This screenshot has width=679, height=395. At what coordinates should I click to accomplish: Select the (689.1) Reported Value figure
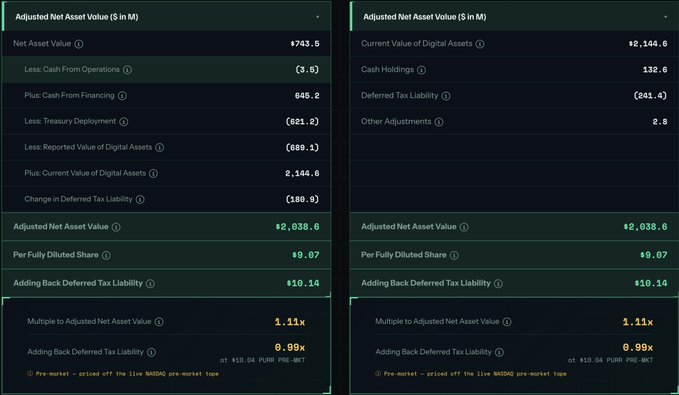click(x=302, y=148)
